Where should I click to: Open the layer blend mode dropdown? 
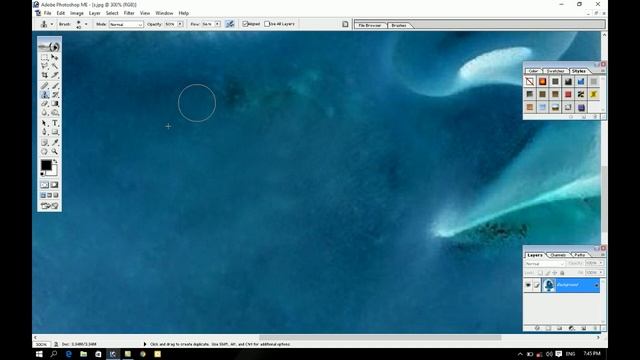pos(544,264)
